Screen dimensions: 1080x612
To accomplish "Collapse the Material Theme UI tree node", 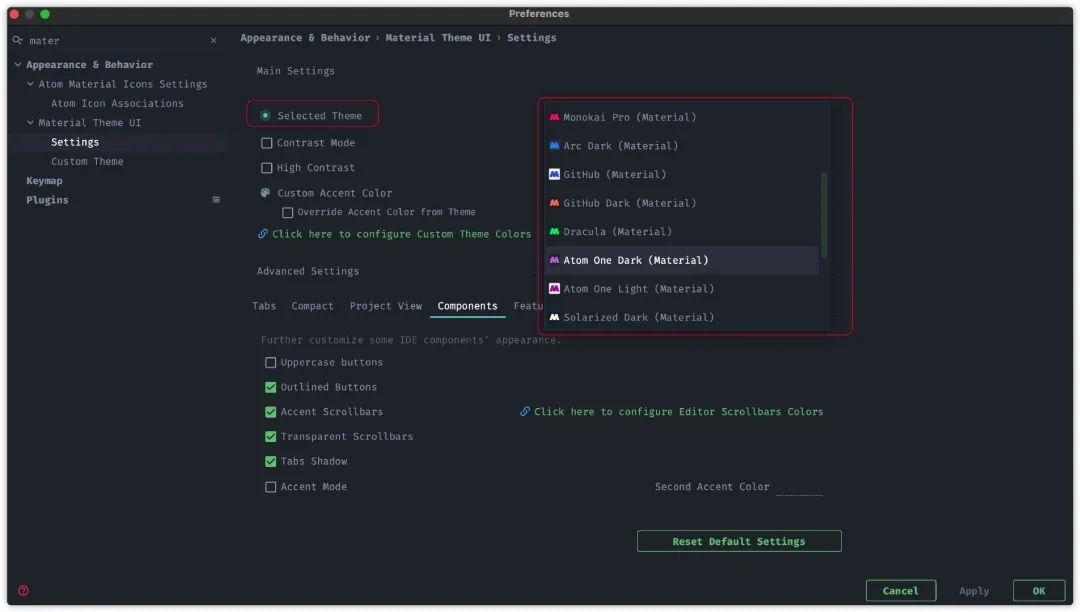I will click(30, 123).
